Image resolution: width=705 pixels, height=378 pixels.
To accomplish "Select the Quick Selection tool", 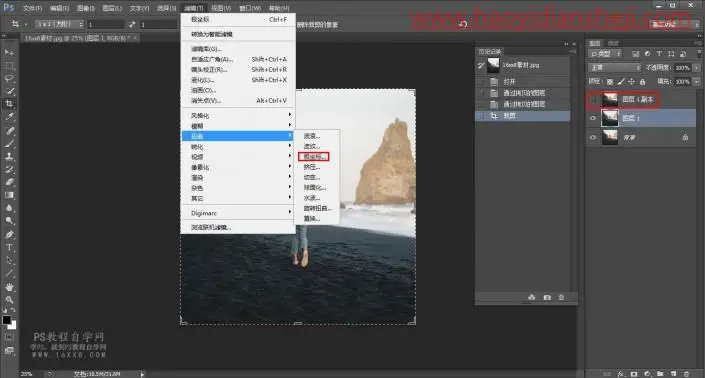I will point(9,91).
